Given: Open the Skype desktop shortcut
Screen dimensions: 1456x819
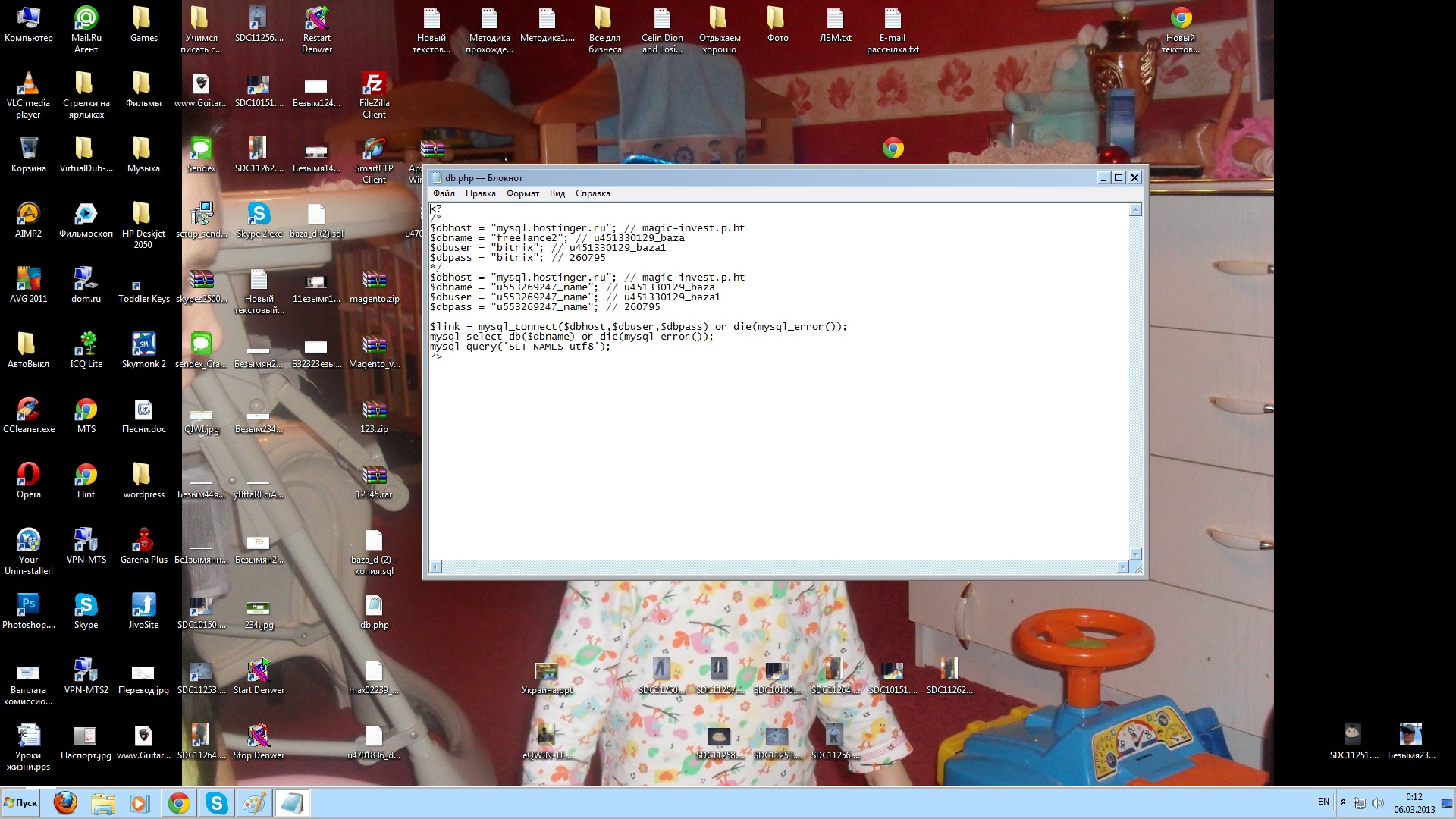Looking at the screenshot, I should (86, 606).
